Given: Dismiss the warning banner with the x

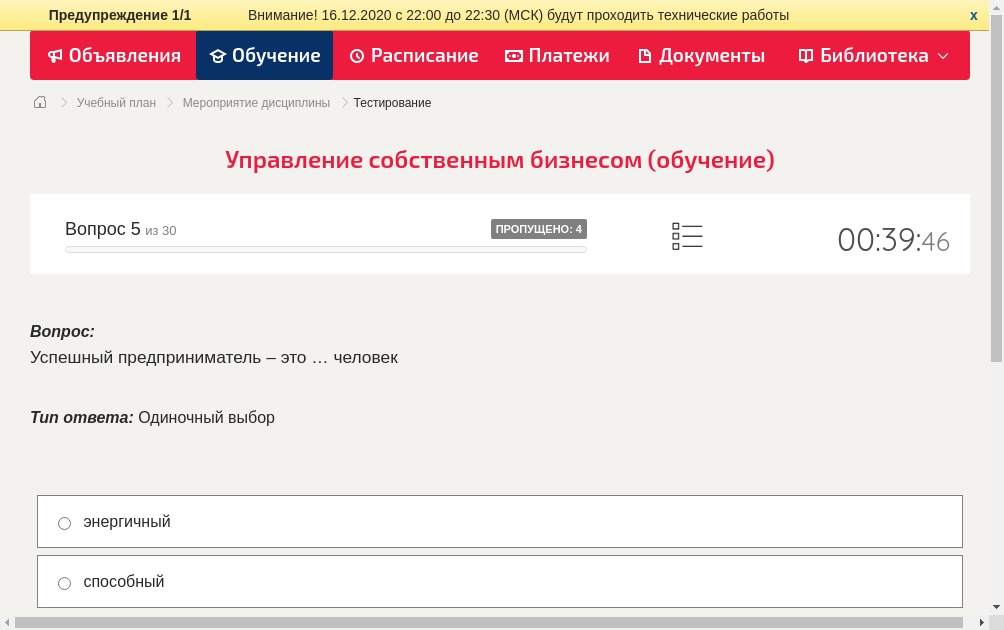Looking at the screenshot, I should point(973,15).
